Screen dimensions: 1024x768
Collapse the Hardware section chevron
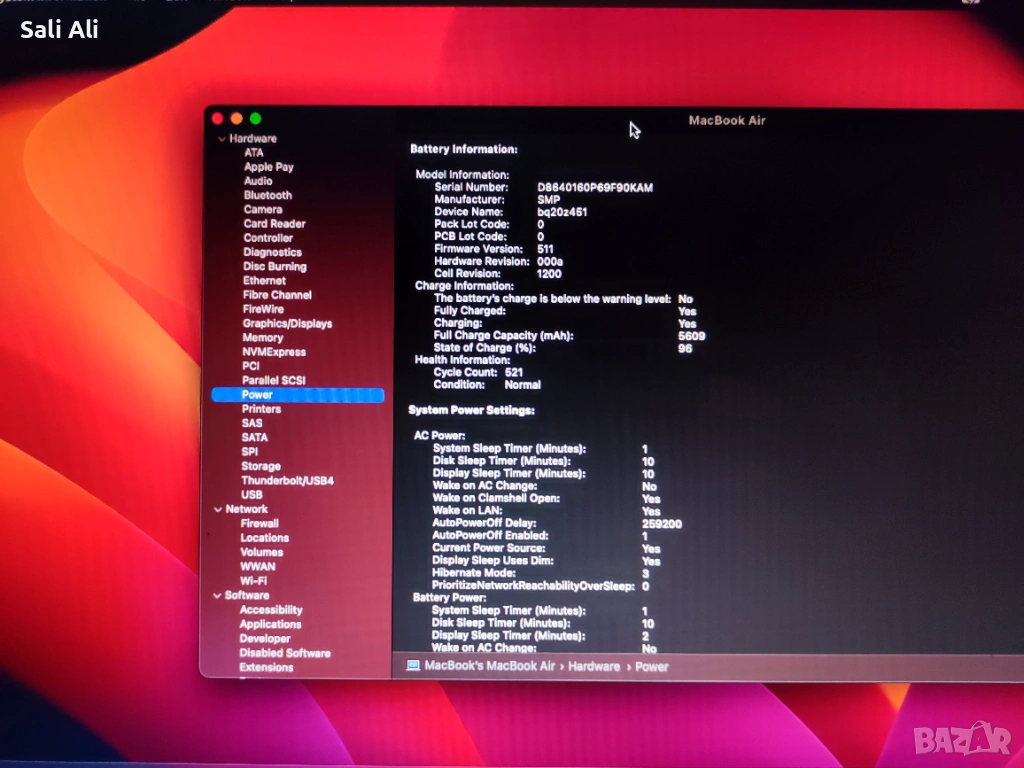tap(222, 139)
